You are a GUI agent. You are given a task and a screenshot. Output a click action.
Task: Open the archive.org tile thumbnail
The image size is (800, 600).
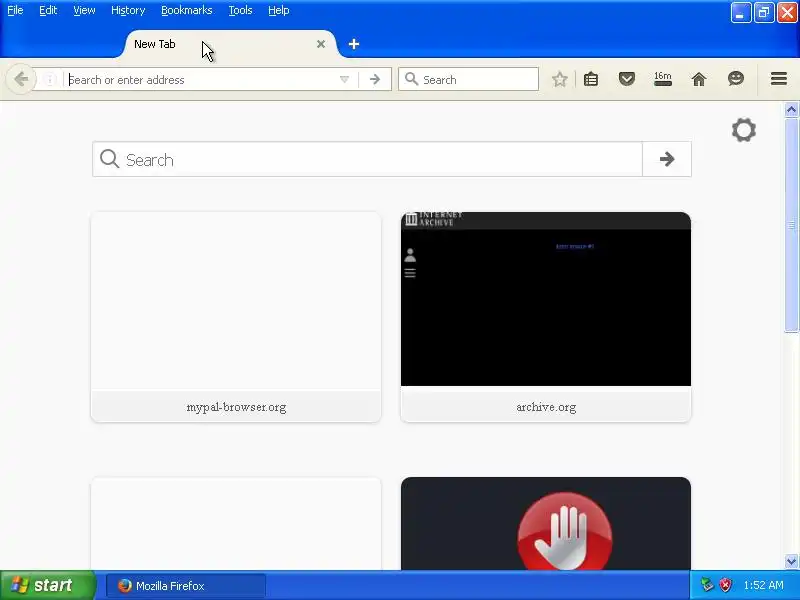pyautogui.click(x=546, y=299)
